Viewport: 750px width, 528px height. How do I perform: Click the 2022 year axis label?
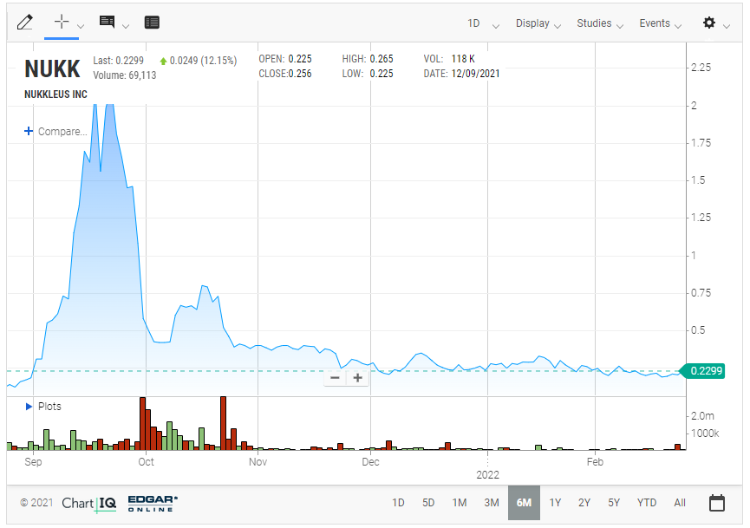coord(487,475)
